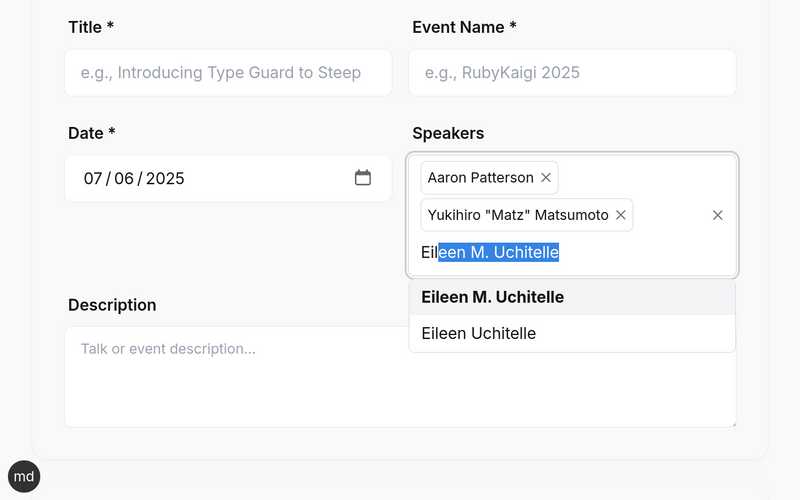Open the calendar picker in Date field
The height and width of the screenshot is (500, 800).
(x=363, y=178)
